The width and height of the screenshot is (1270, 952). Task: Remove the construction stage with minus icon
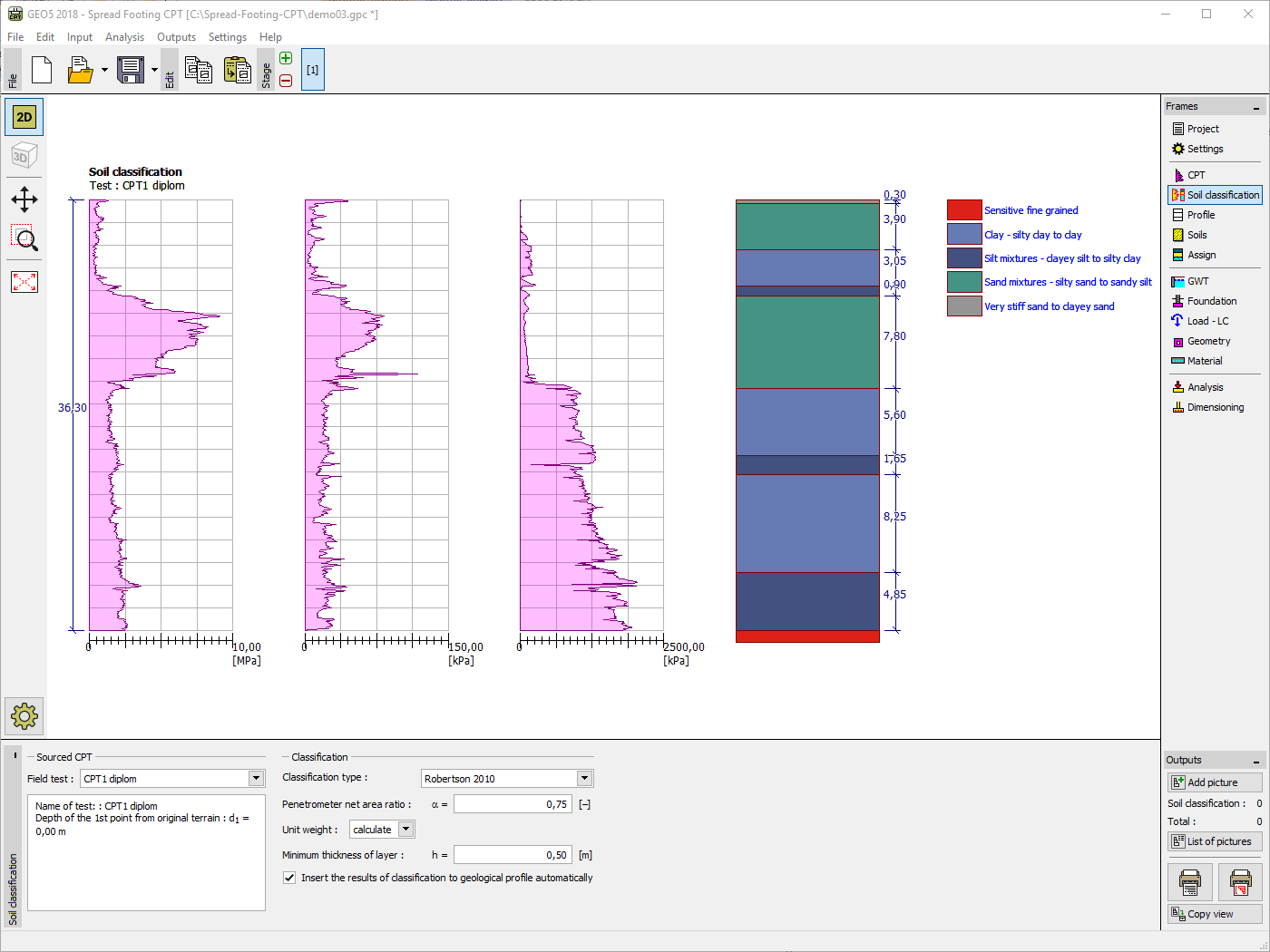click(286, 81)
